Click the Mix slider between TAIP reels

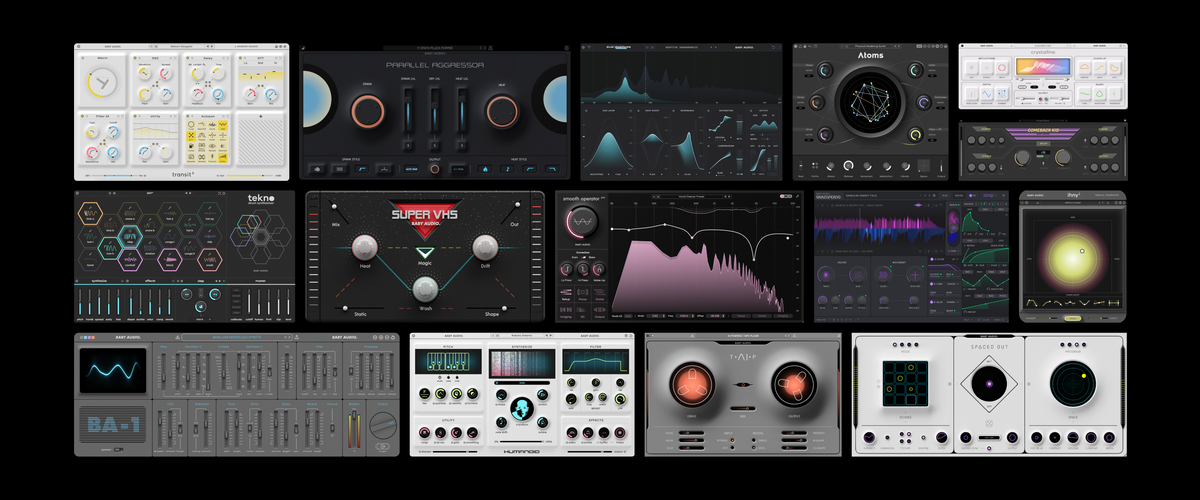(x=743, y=408)
